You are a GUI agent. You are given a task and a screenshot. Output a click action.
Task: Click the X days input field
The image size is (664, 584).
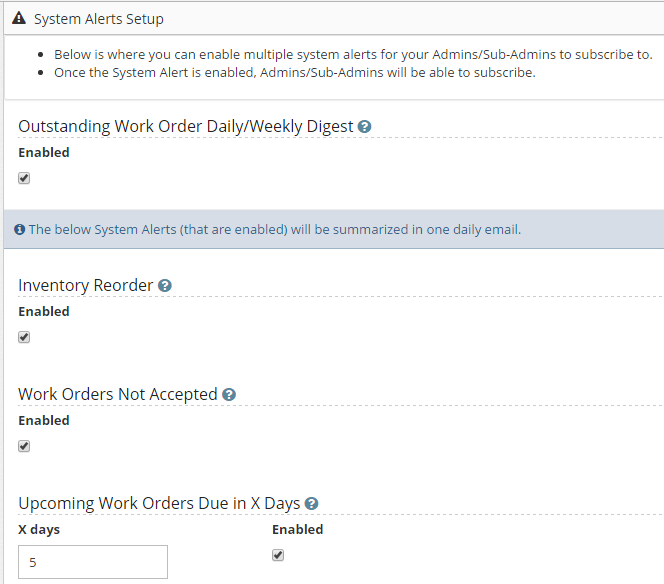click(x=93, y=562)
